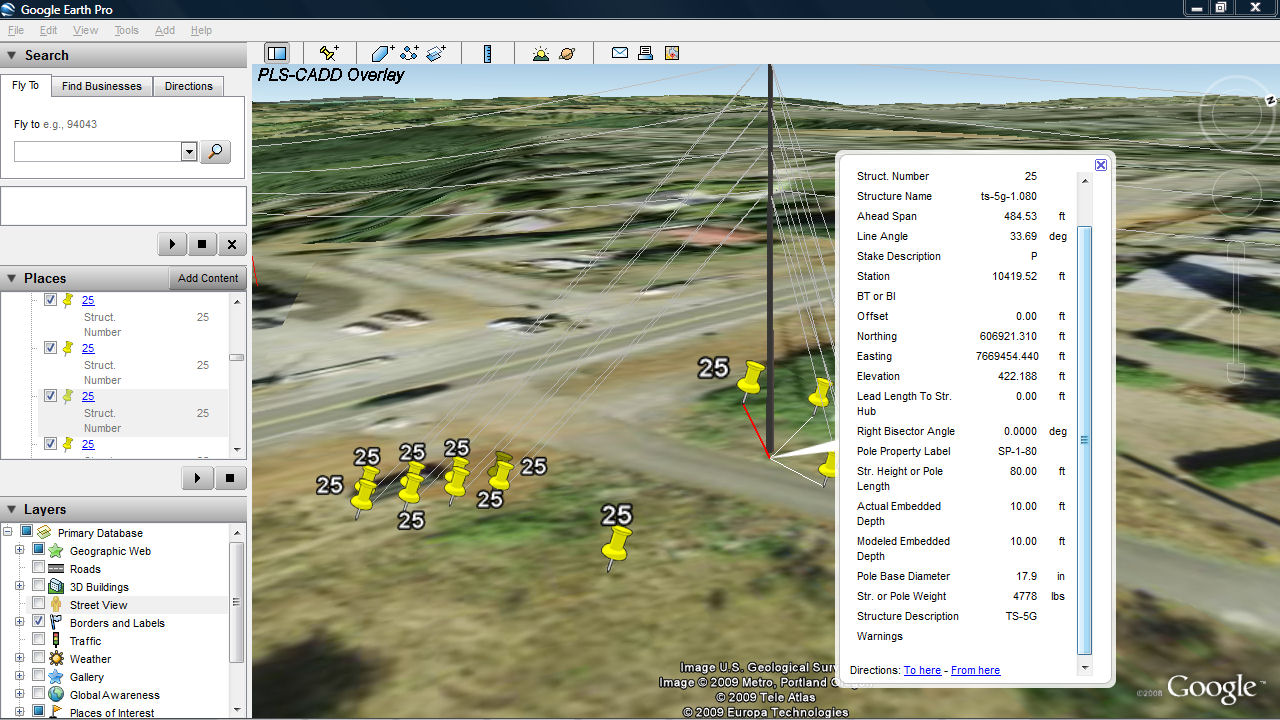Screen dimensions: 1280x720
Task: Collapse the Primary Database tree node
Action: coord(8,533)
